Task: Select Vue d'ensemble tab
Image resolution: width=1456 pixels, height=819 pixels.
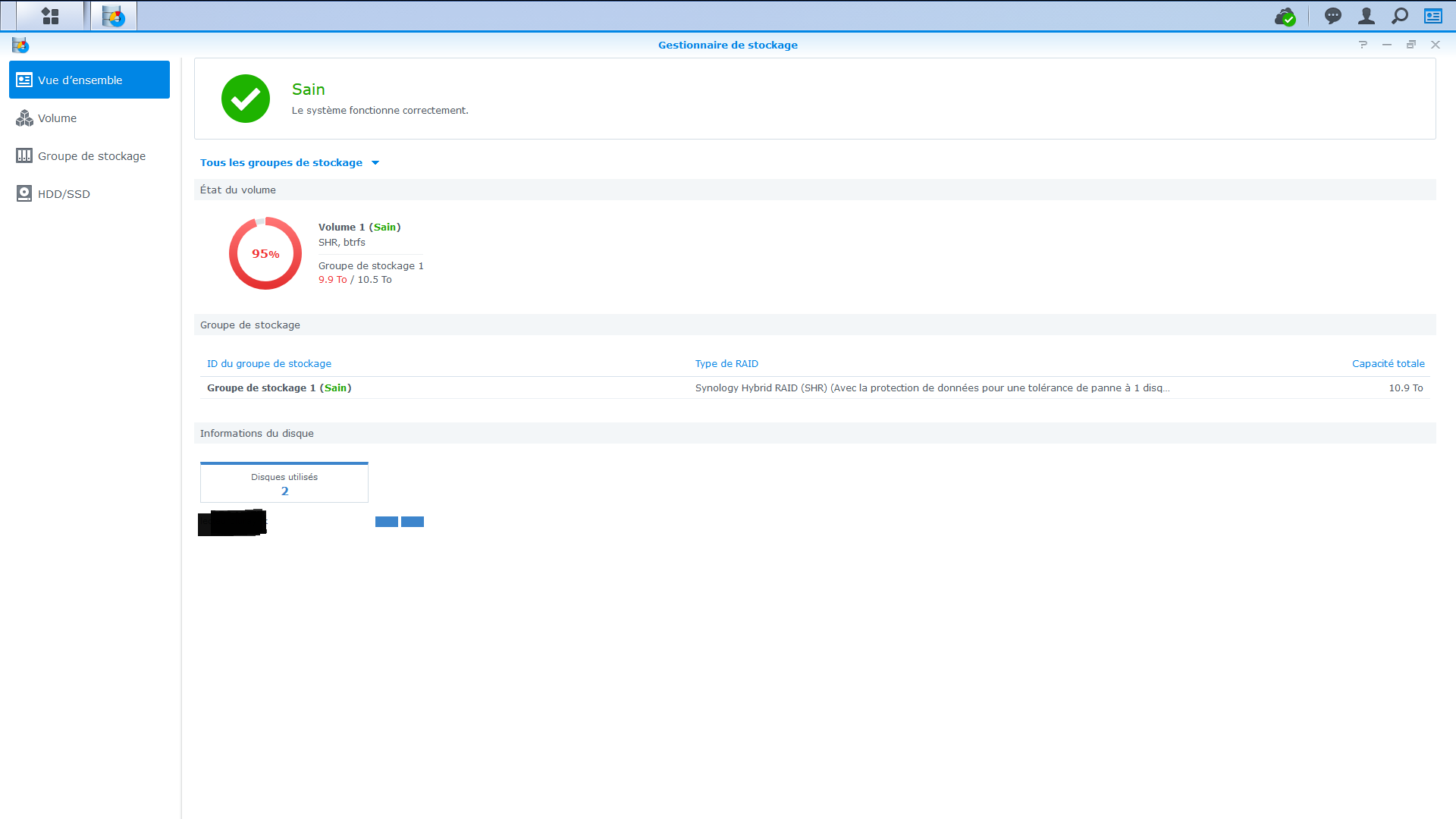Action: 89,80
